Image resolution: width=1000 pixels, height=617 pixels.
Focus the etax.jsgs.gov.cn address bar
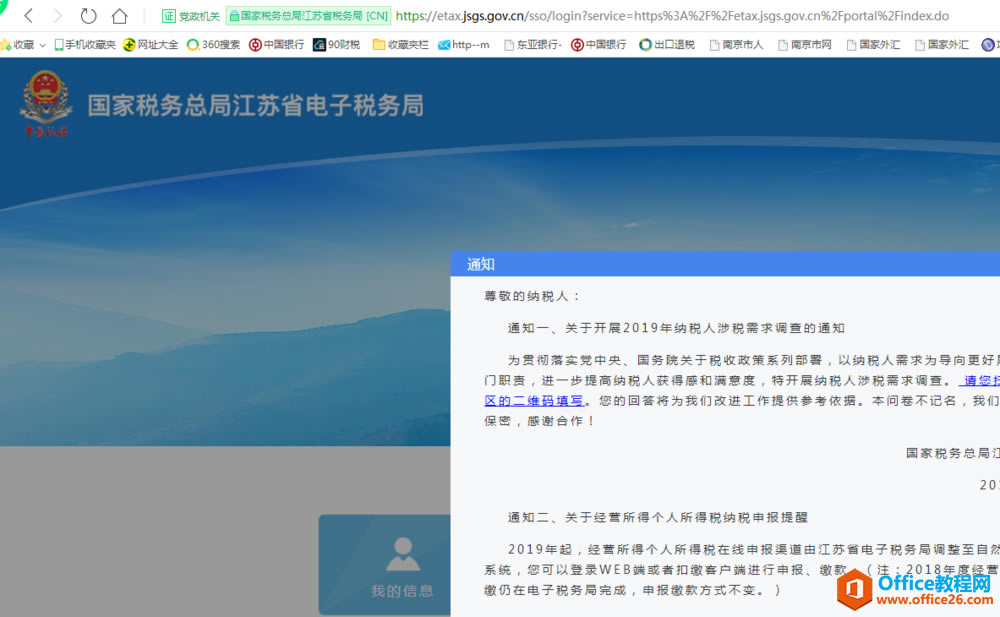[x=672, y=15]
